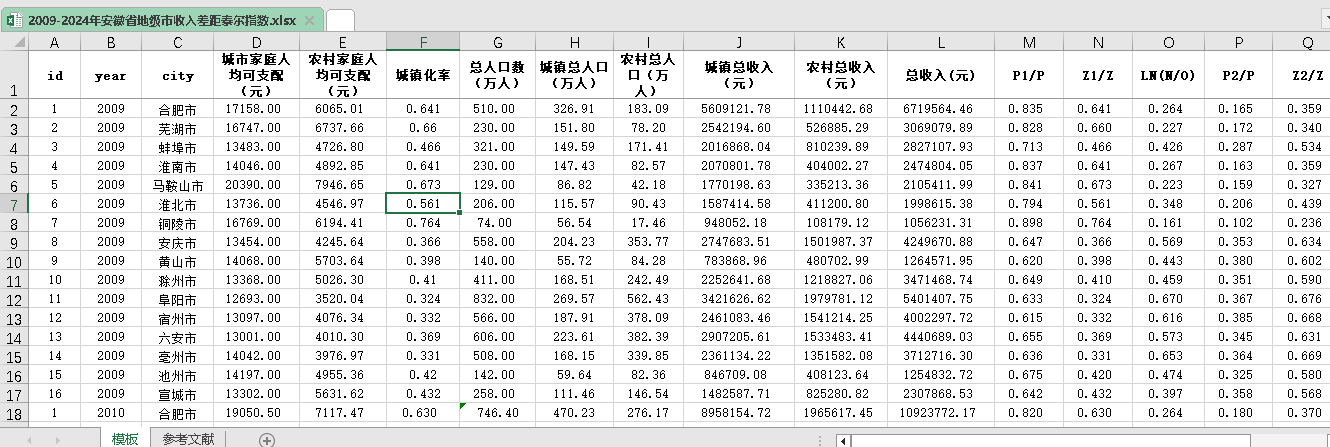
Task: Select the cell containing 马鞍山市
Action: pyautogui.click(x=177, y=185)
